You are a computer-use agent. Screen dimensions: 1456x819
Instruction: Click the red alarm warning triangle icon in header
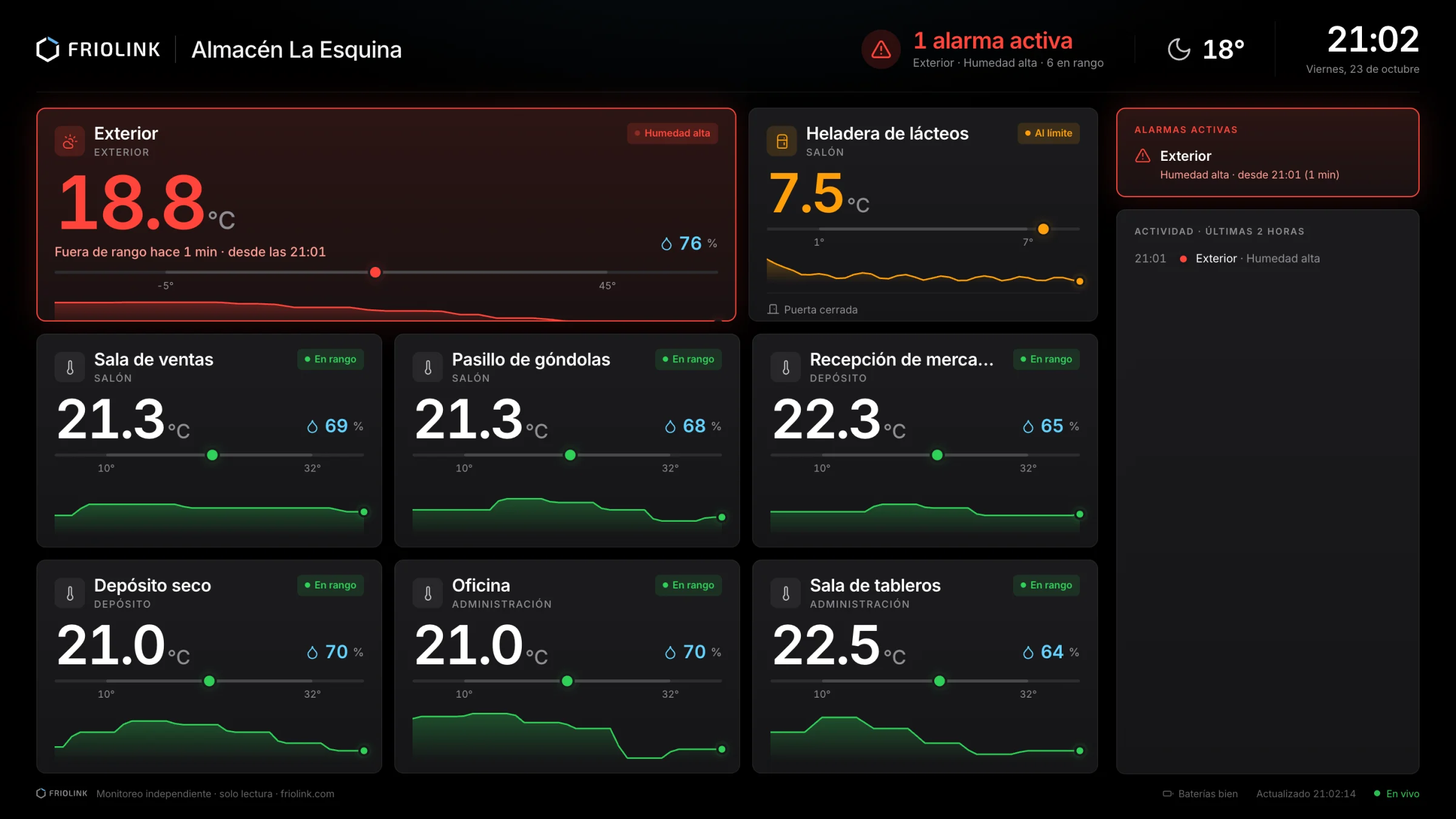click(x=881, y=50)
